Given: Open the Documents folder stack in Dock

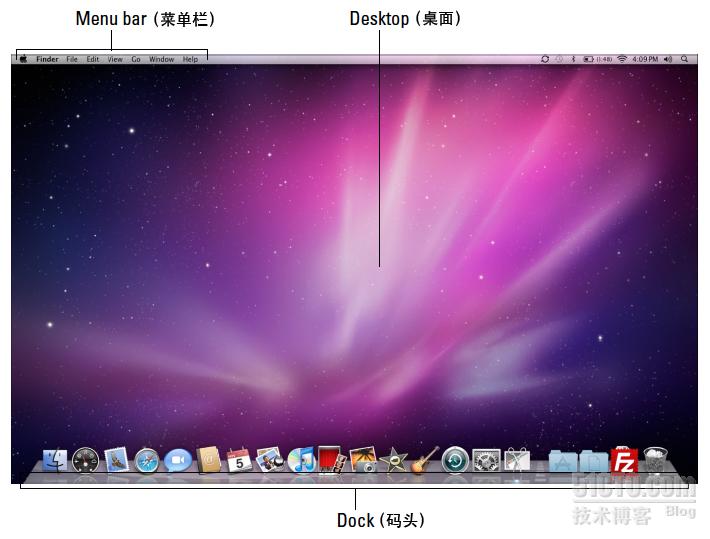Looking at the screenshot, I should click(x=594, y=461).
